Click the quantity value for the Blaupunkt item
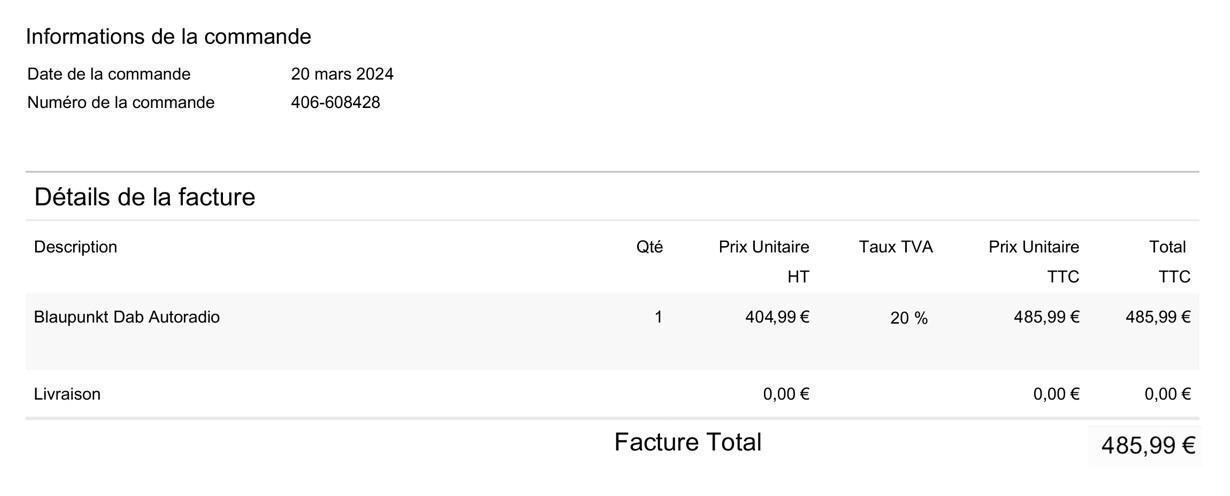1230x496 pixels. 658,317
